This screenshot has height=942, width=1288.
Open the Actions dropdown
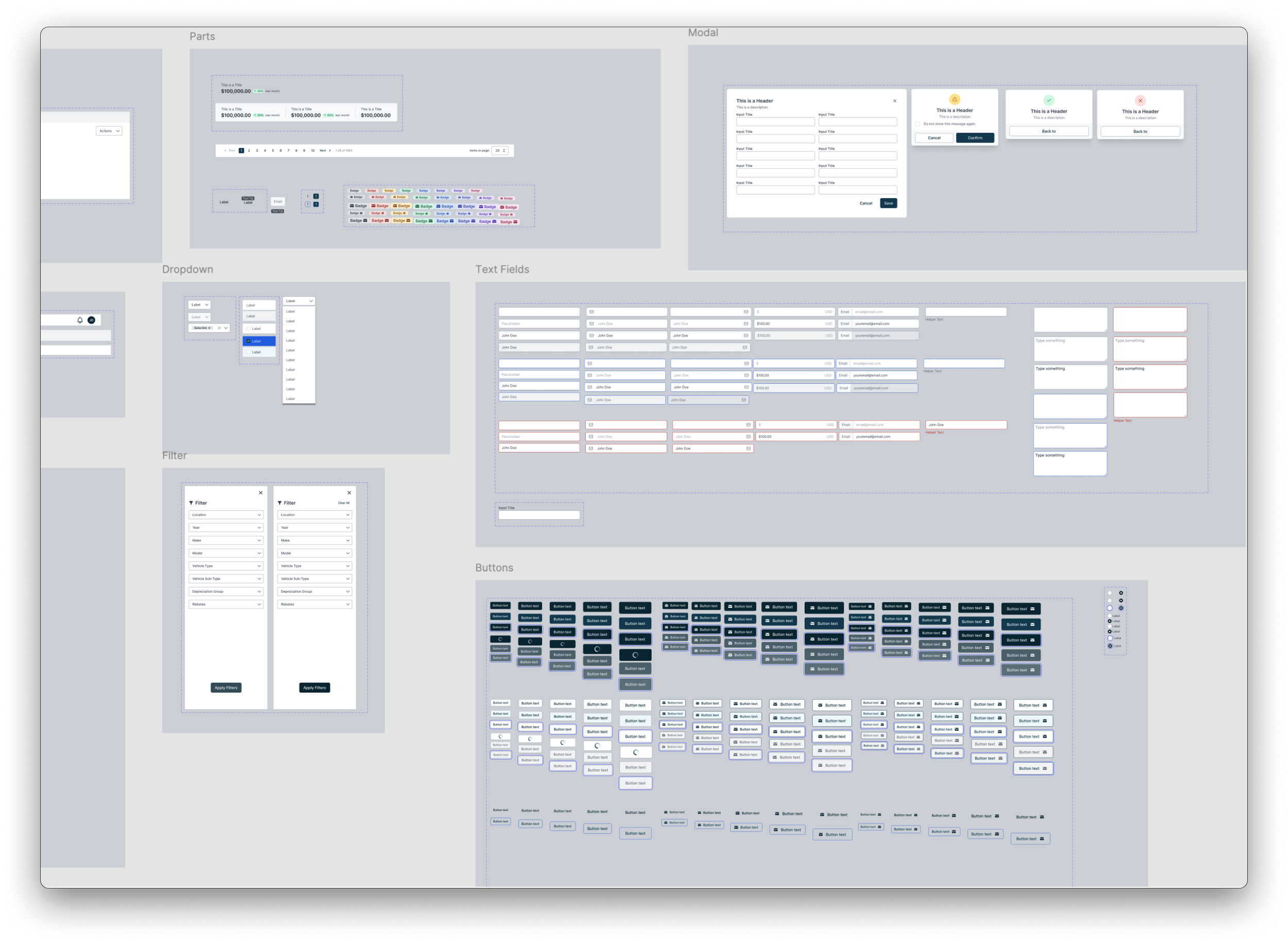pos(109,131)
